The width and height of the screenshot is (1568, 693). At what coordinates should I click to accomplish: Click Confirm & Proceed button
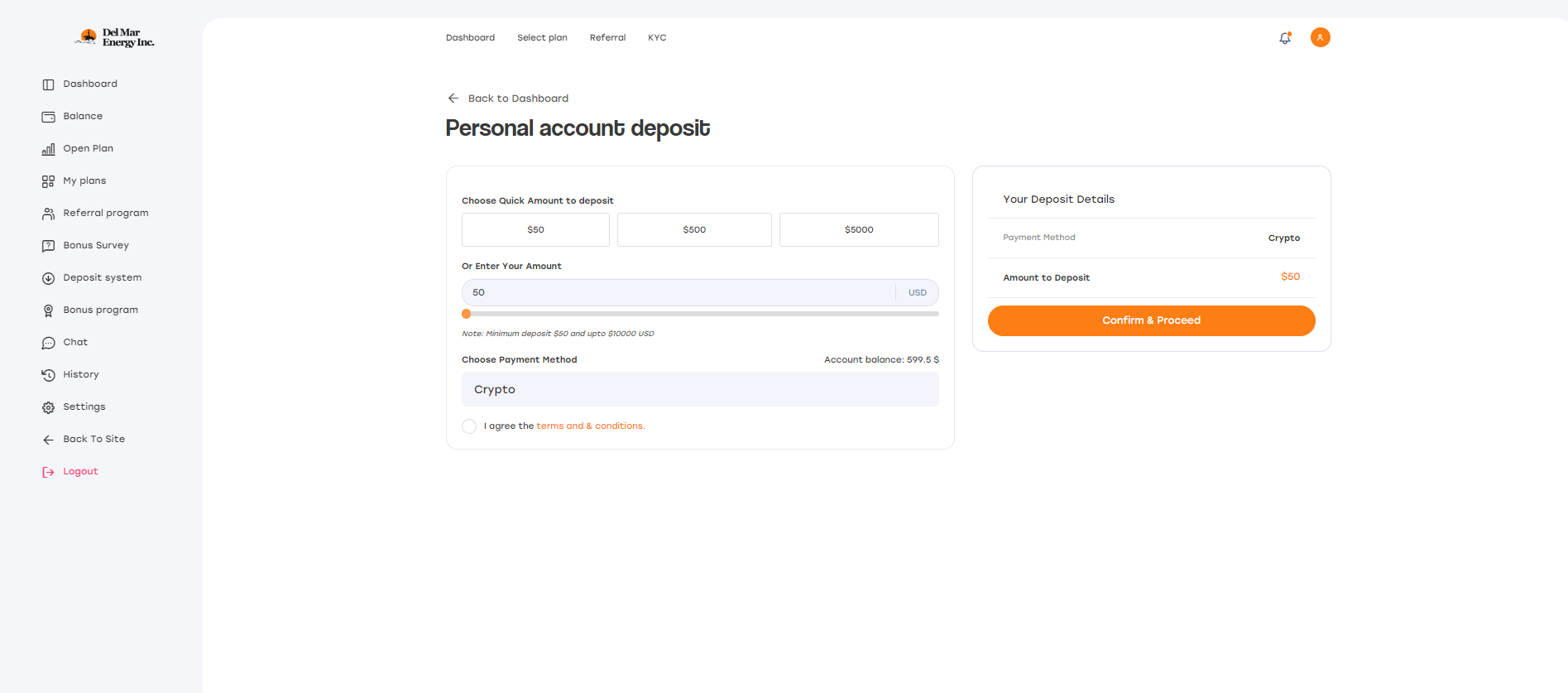point(1151,320)
